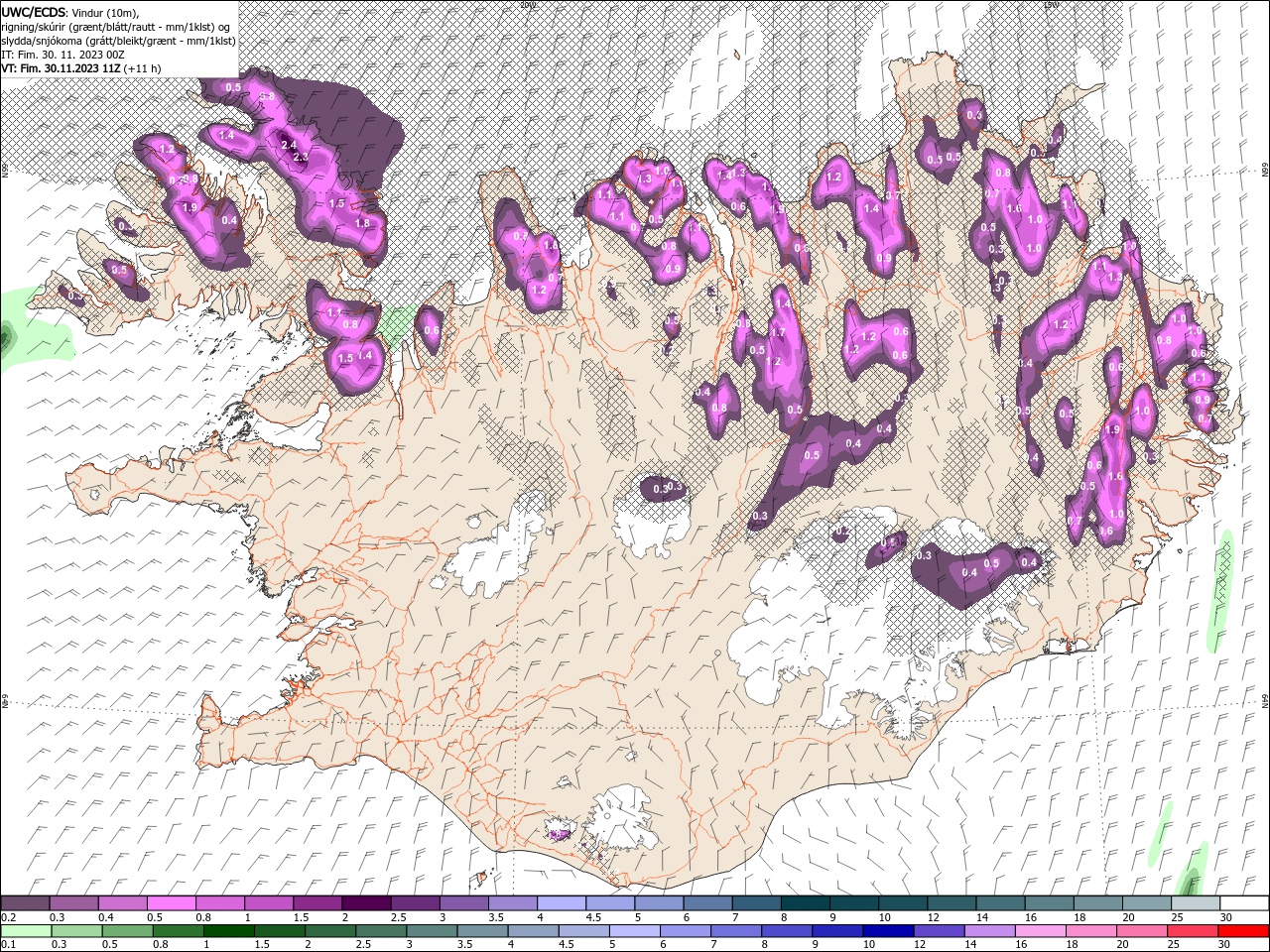This screenshot has width=1270, height=952.
Task: Click the bright red swatch after 30
Action: [x=1243, y=931]
